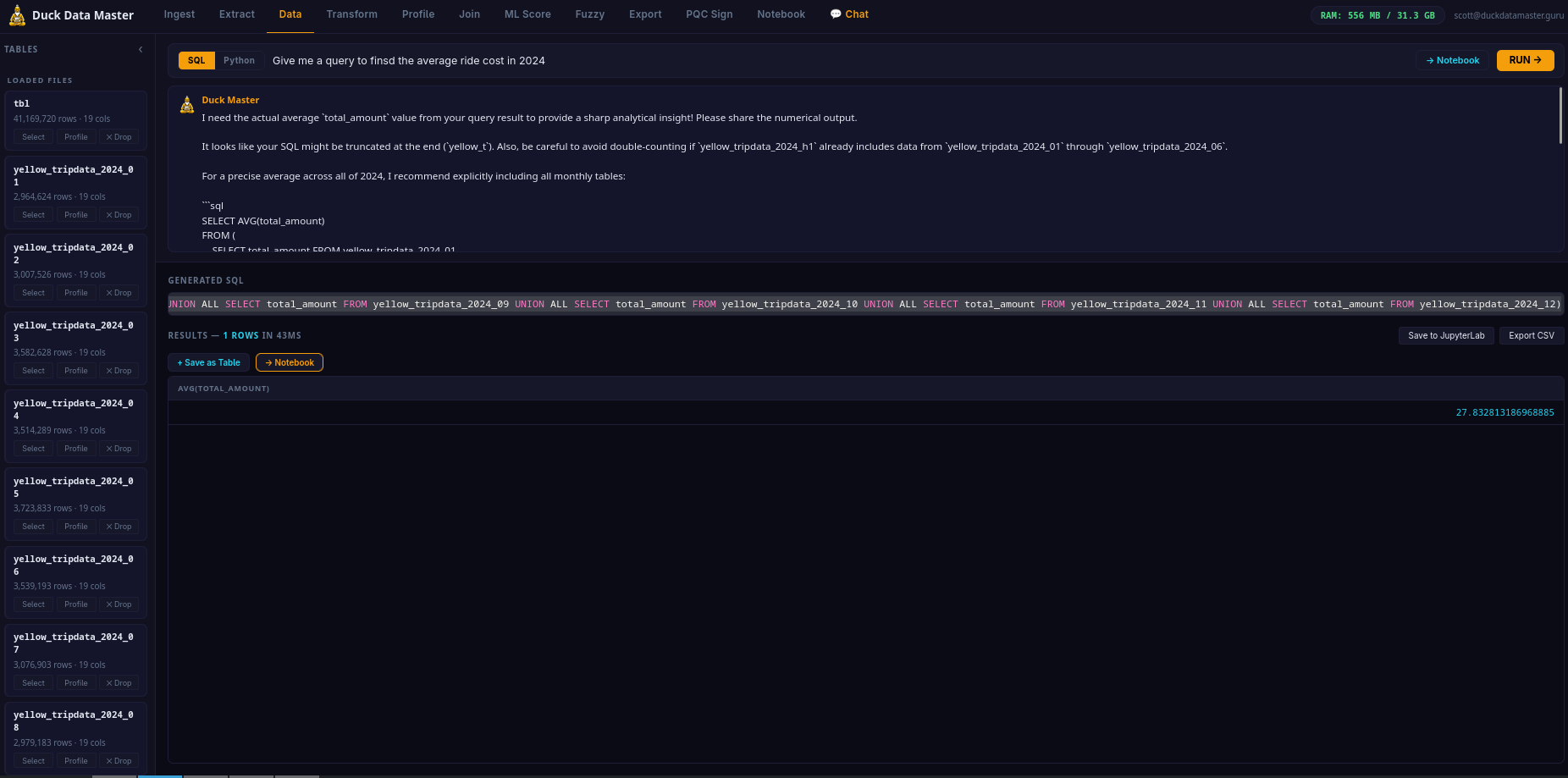The height and width of the screenshot is (778, 1568).
Task: Select table yellow_tripdata_2024_03
Action: tap(34, 371)
